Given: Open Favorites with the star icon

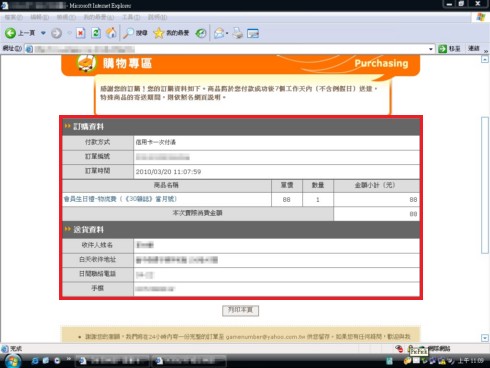Looking at the screenshot, I should coord(171,33).
